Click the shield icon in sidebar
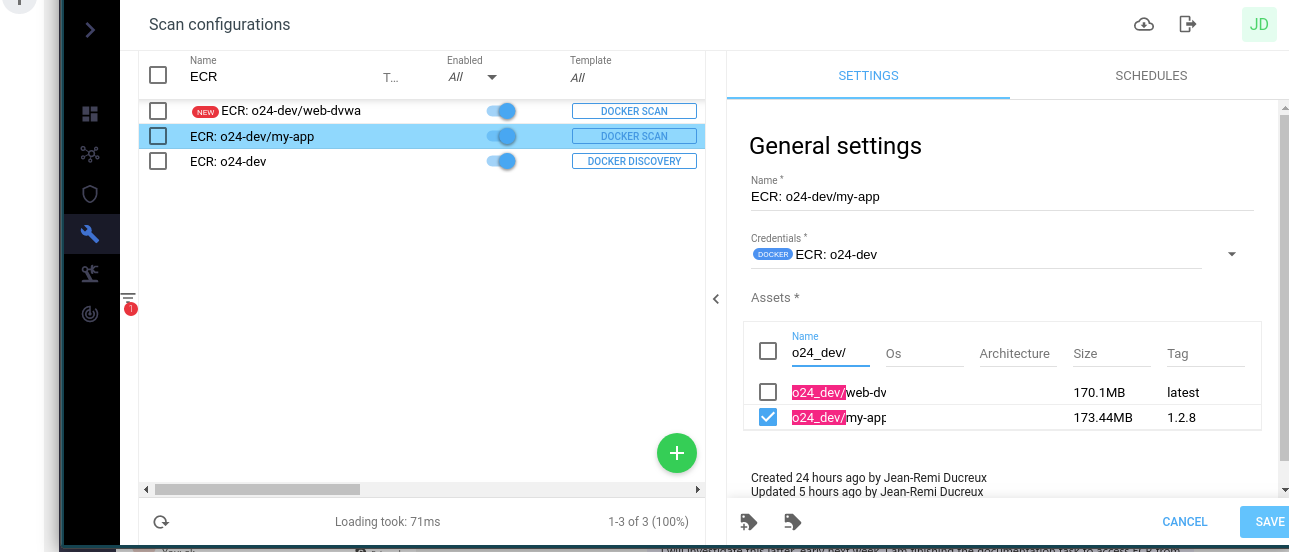This screenshot has height=552, width=1289. tap(90, 194)
